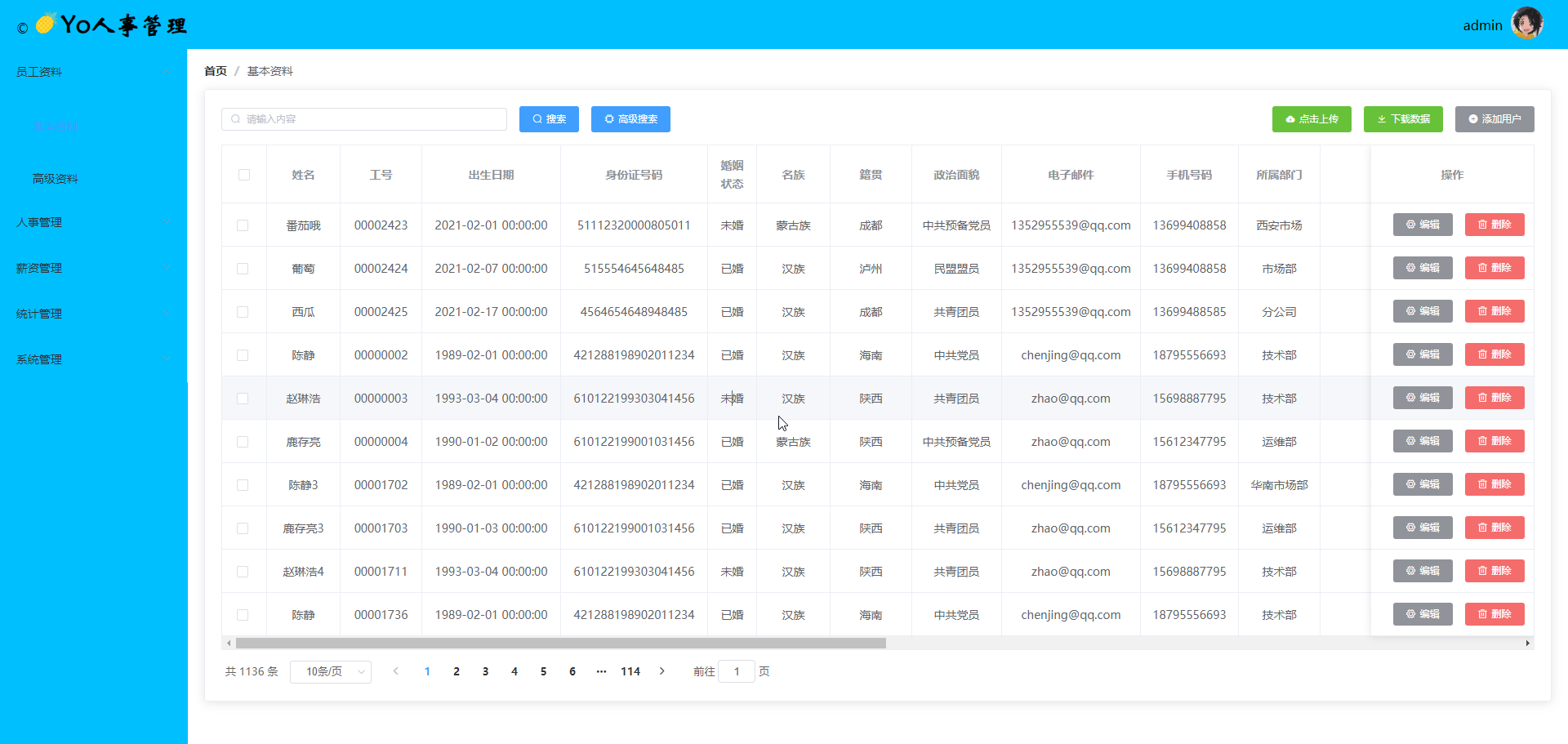Edit employee 鹿存亮 with ID 00000004
This screenshot has width=1568, height=744.
[1423, 441]
